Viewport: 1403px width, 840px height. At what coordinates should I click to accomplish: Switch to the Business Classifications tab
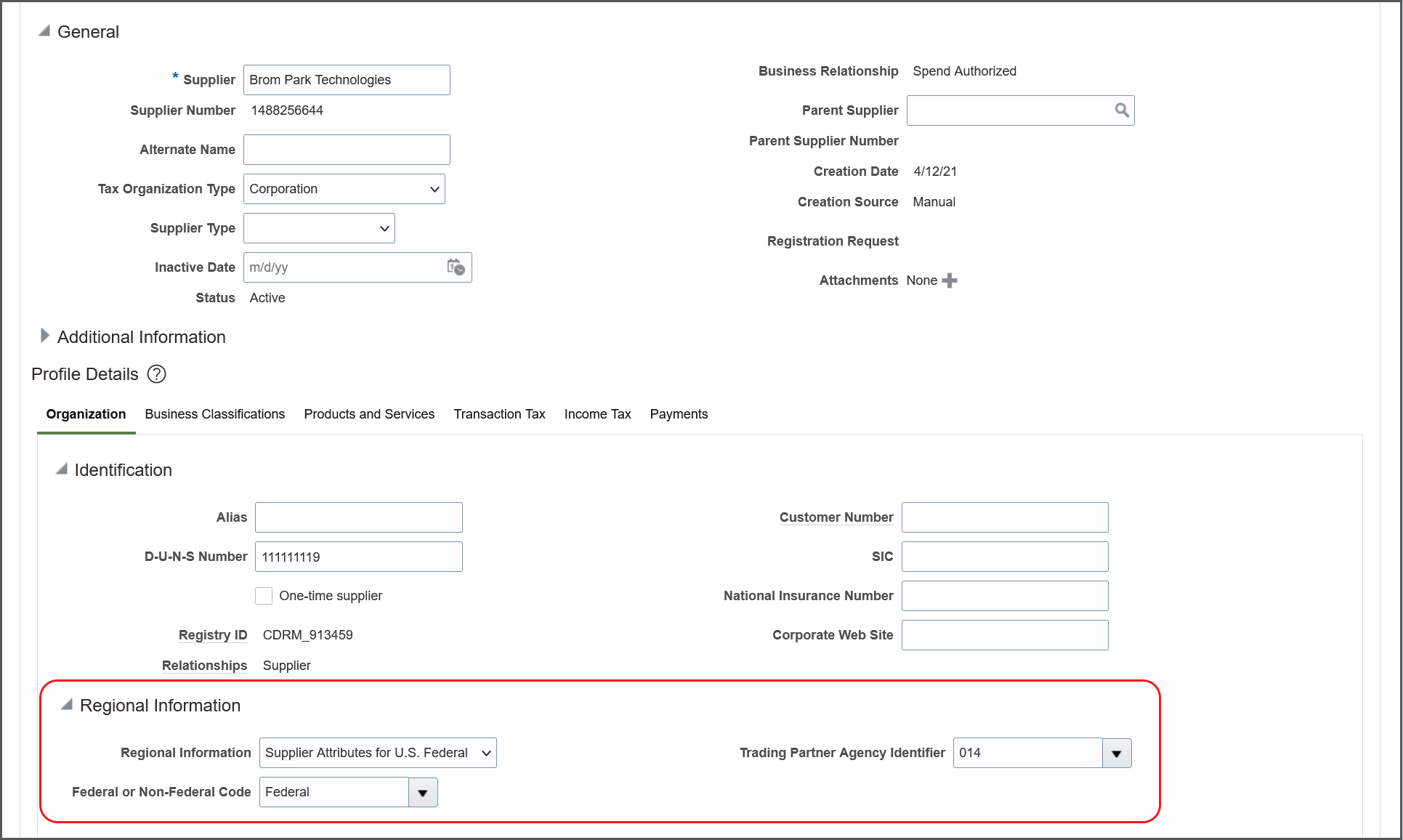click(x=214, y=414)
